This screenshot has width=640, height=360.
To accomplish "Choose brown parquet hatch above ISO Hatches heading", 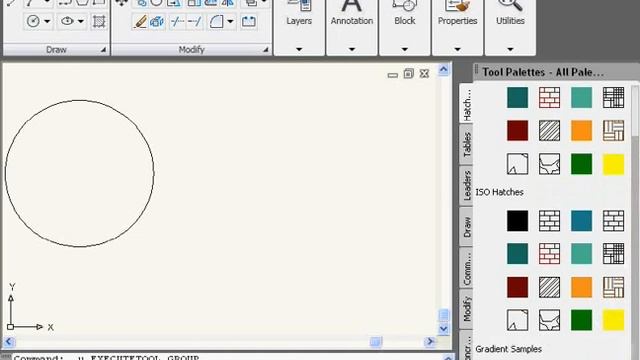I will tap(613, 131).
